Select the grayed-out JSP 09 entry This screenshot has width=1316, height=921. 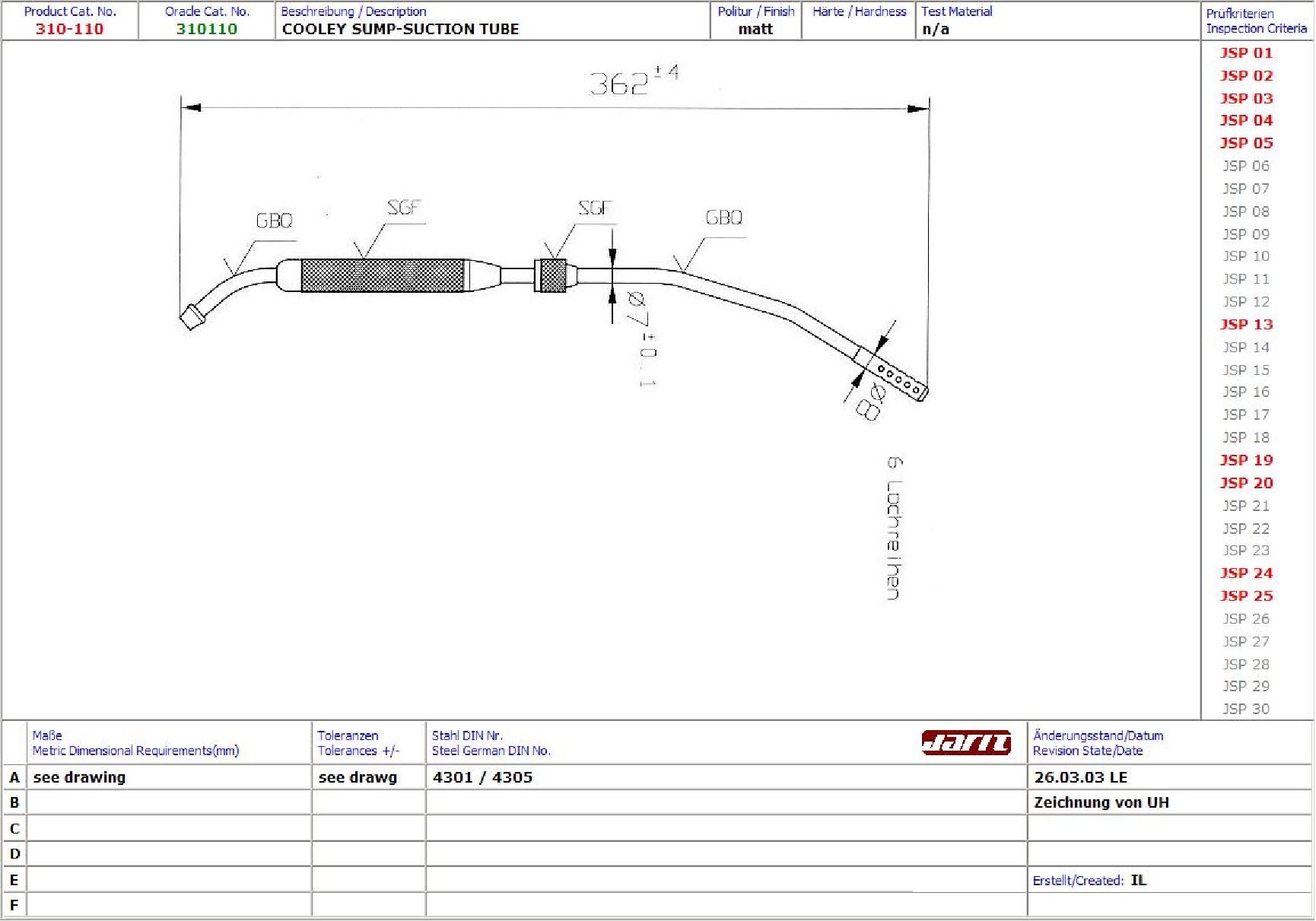pyautogui.click(x=1245, y=234)
